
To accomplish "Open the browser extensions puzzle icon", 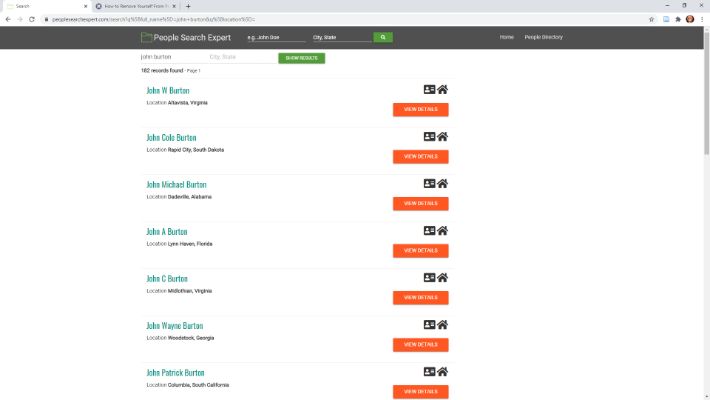I will coord(678,19).
